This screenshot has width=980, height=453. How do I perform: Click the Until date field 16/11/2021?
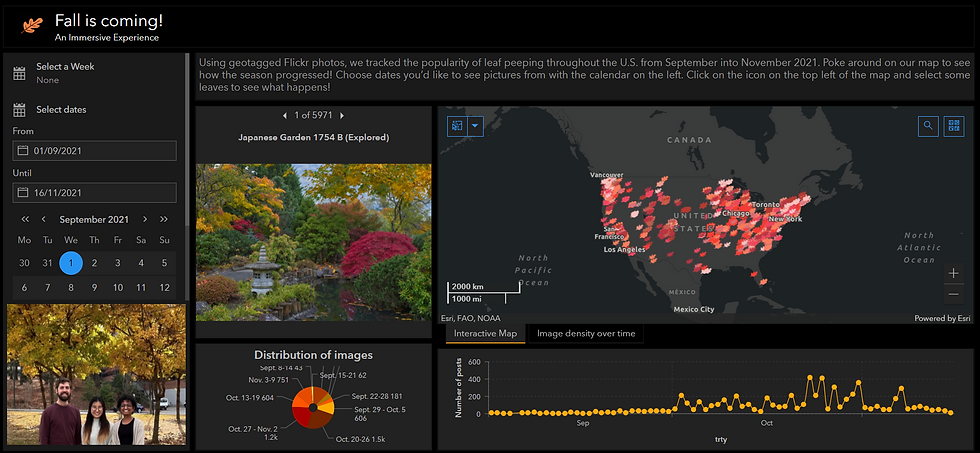[94, 192]
